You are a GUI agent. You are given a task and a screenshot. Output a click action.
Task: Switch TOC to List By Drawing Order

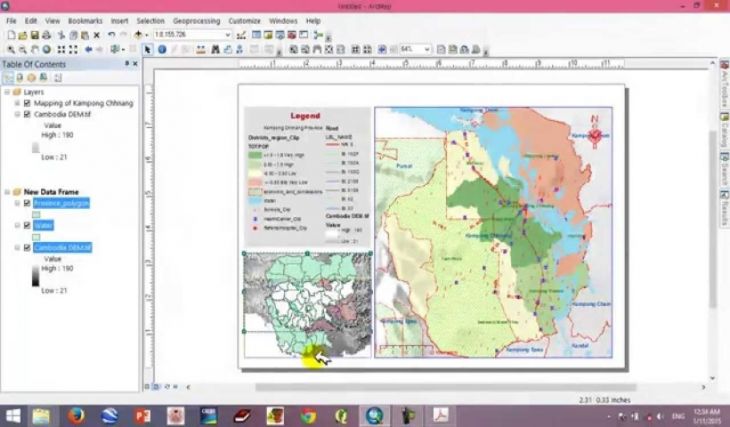[8, 78]
